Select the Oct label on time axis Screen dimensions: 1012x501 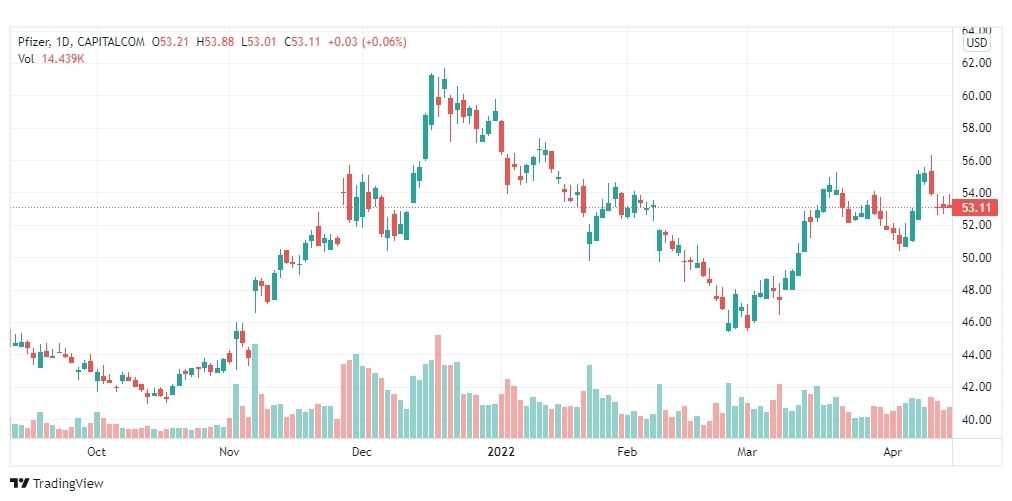point(96,452)
